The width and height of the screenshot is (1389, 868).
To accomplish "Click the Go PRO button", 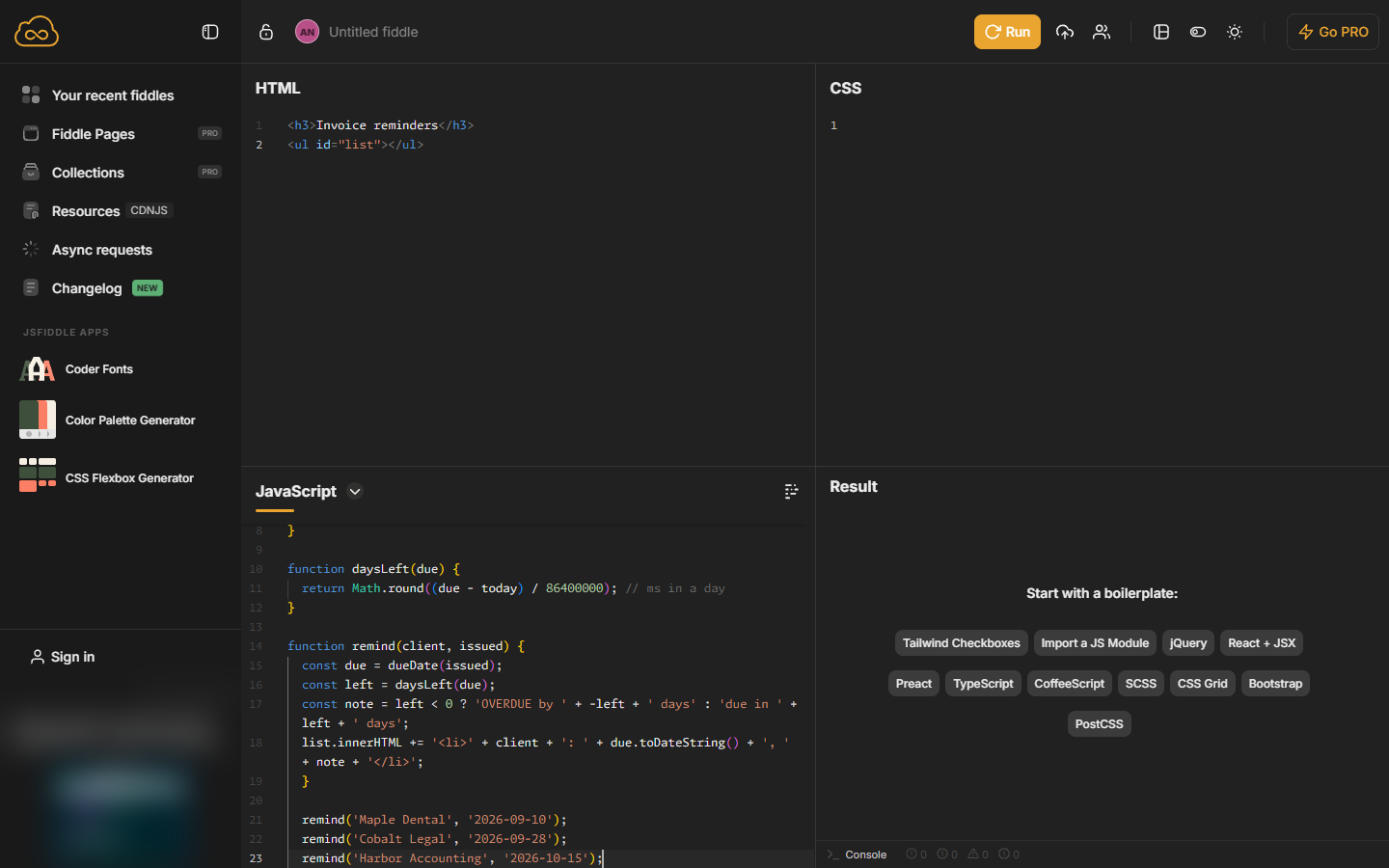I will point(1333,32).
